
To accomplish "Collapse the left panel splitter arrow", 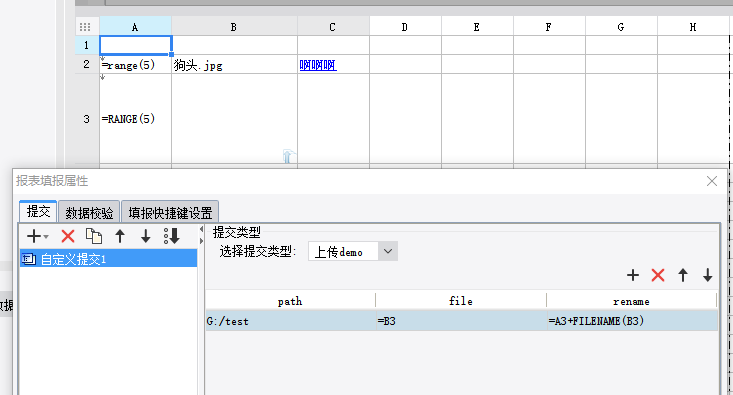I will click(201, 229).
